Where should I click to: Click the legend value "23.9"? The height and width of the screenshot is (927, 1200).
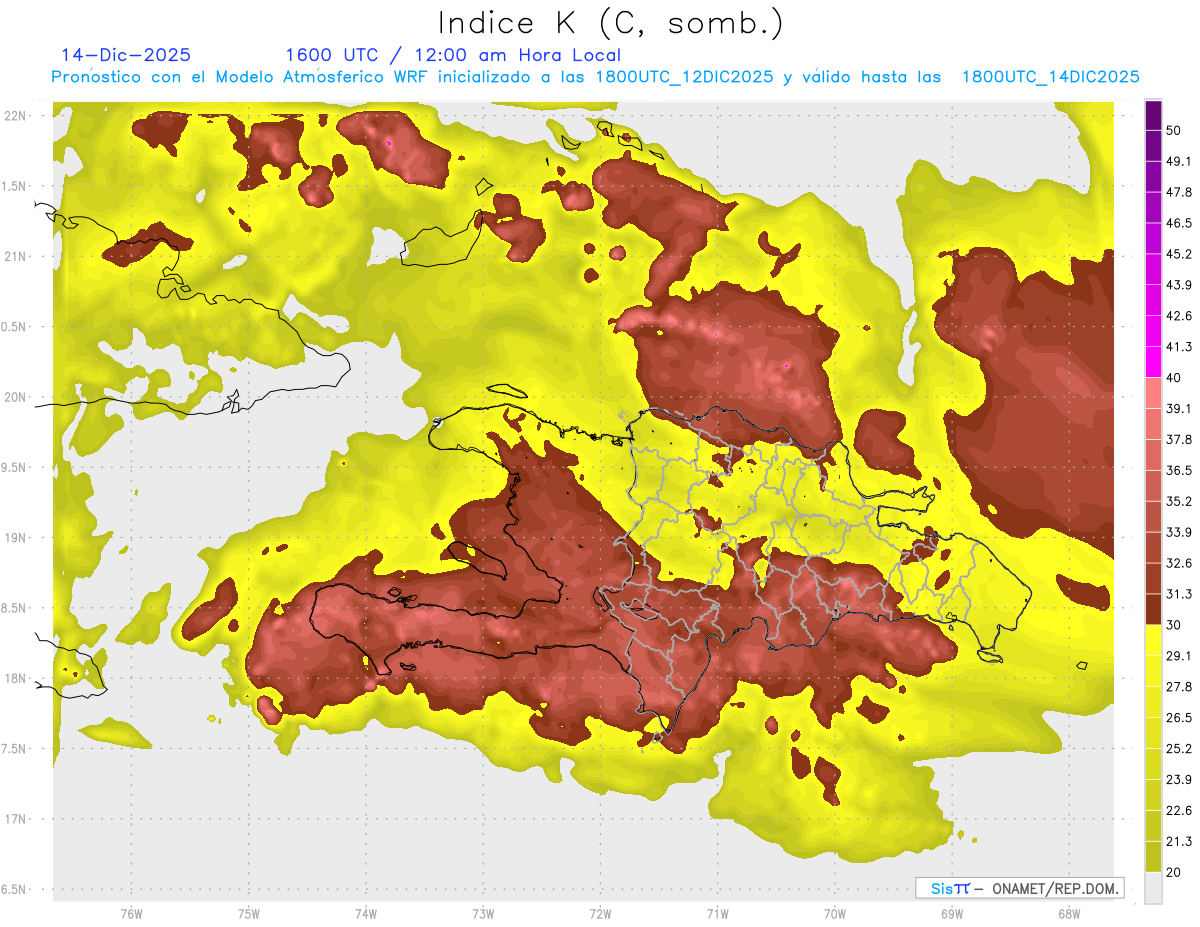click(x=1178, y=779)
